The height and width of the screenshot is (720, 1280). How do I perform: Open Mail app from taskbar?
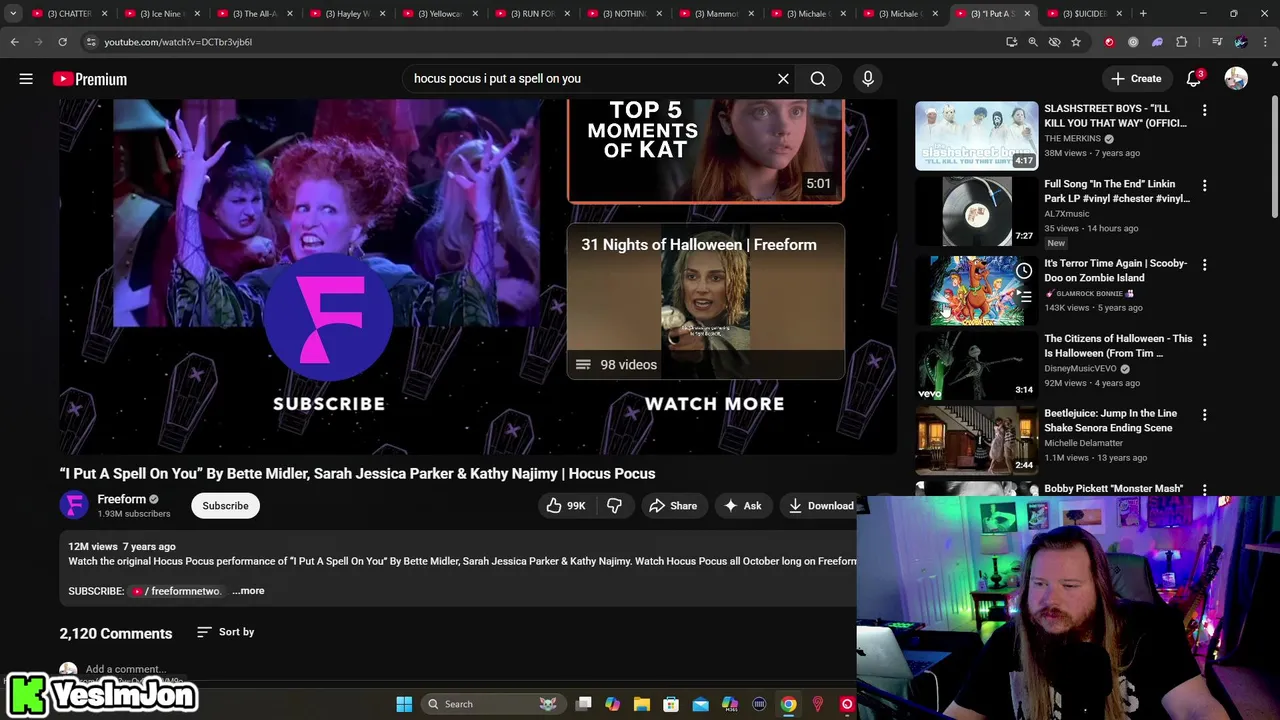click(x=700, y=704)
